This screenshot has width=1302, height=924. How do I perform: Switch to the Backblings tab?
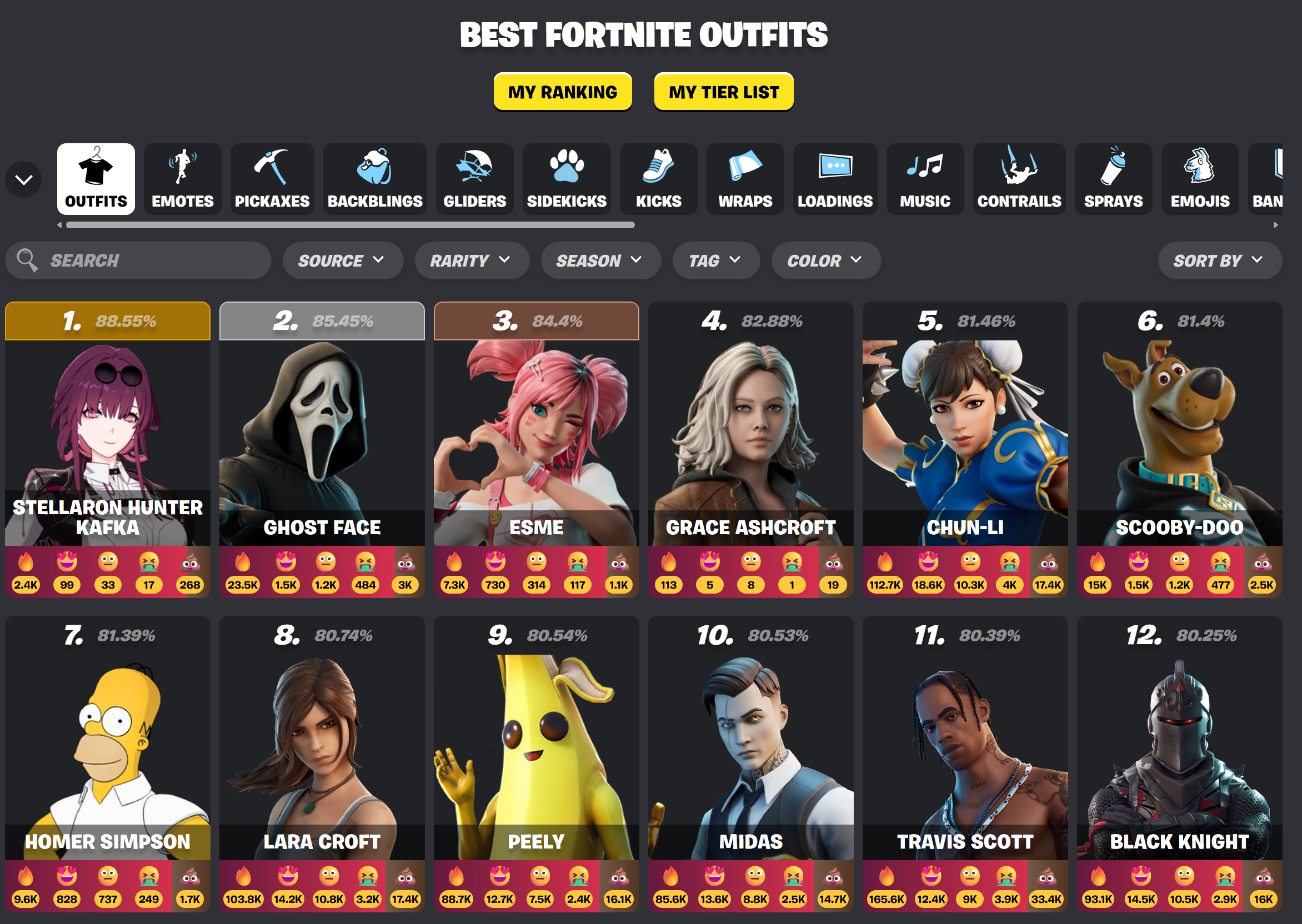374,179
